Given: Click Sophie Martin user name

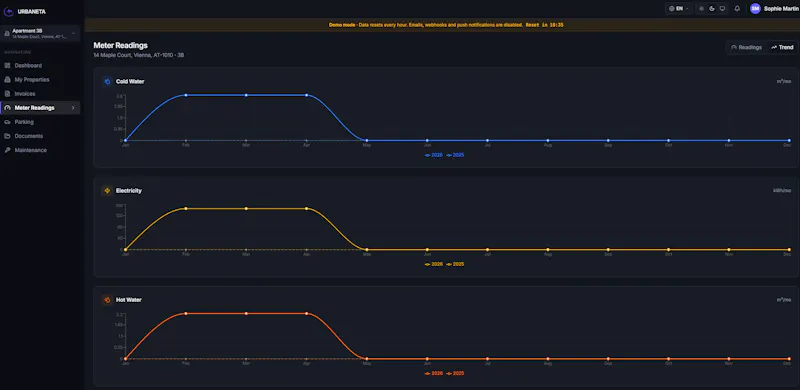Looking at the screenshot, I should 781,9.
